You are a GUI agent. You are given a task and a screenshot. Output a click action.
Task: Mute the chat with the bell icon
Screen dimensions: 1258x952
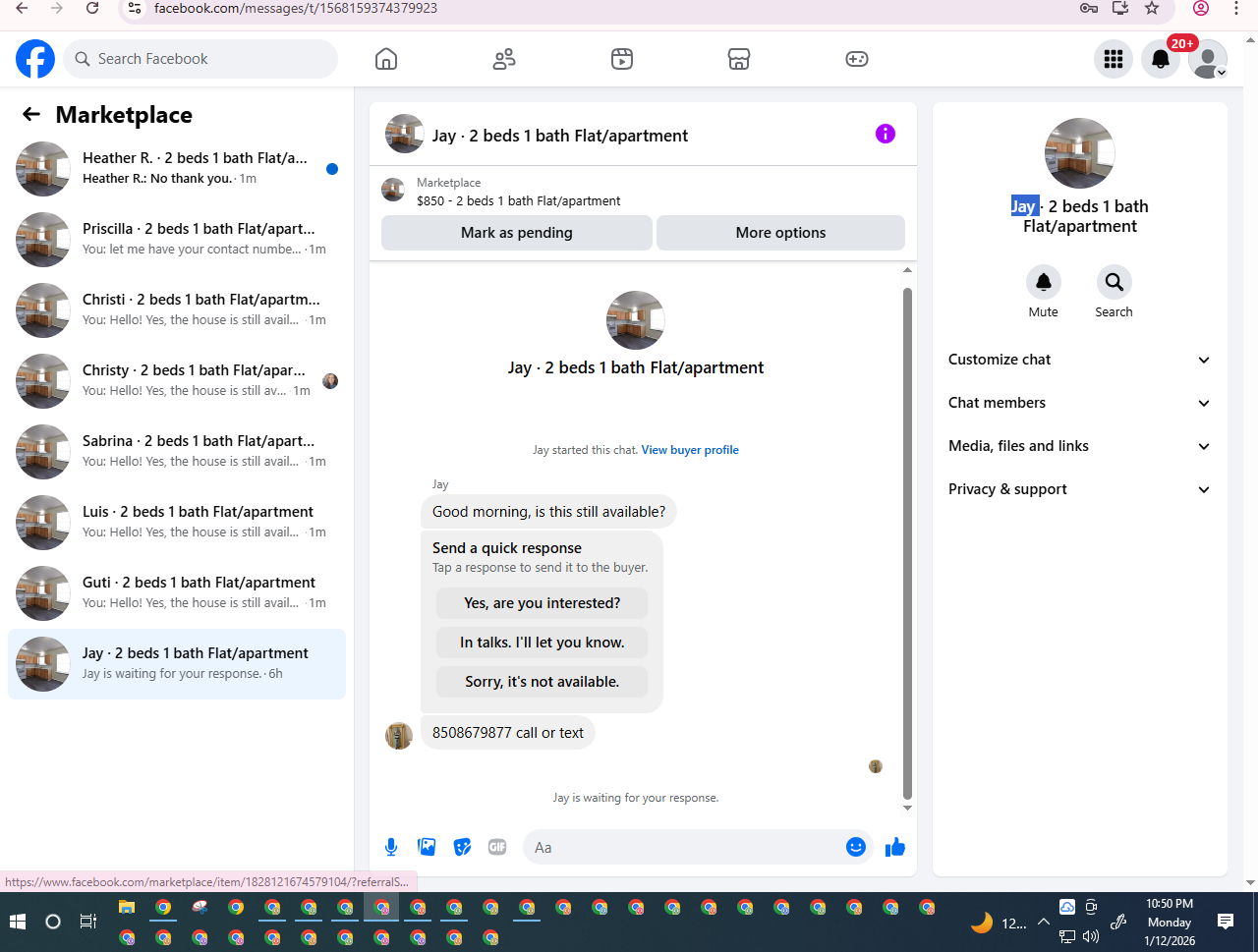coord(1044,282)
